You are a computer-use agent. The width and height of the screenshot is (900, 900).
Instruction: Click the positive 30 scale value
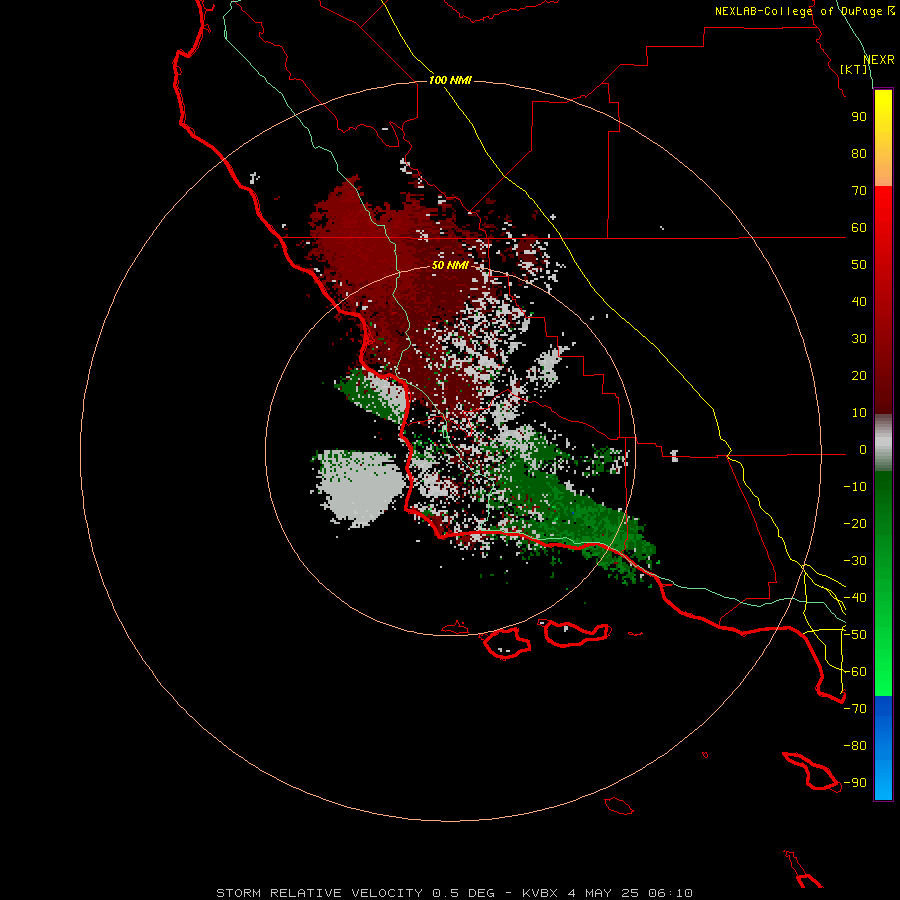[x=859, y=339]
